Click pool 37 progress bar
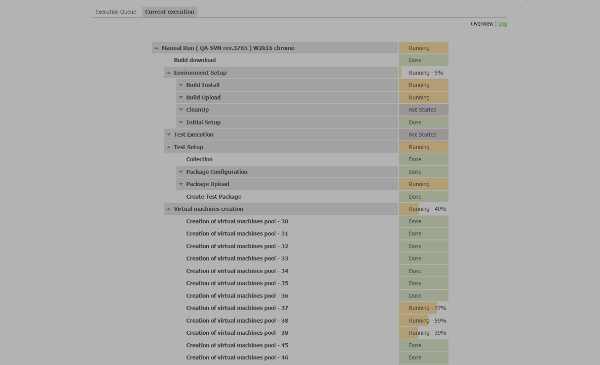 (424, 308)
